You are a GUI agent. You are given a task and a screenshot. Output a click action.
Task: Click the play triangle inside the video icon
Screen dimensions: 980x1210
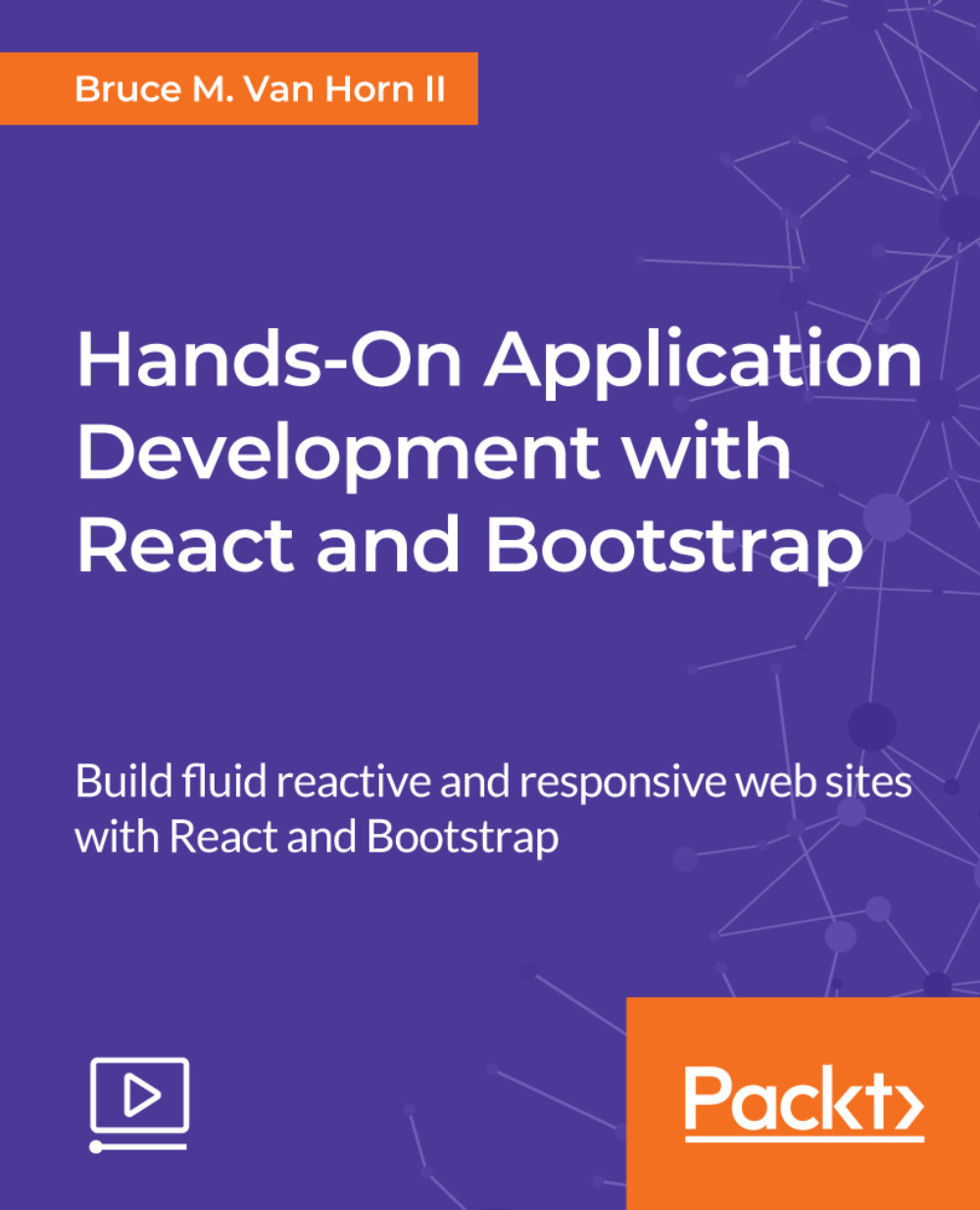click(x=140, y=1094)
